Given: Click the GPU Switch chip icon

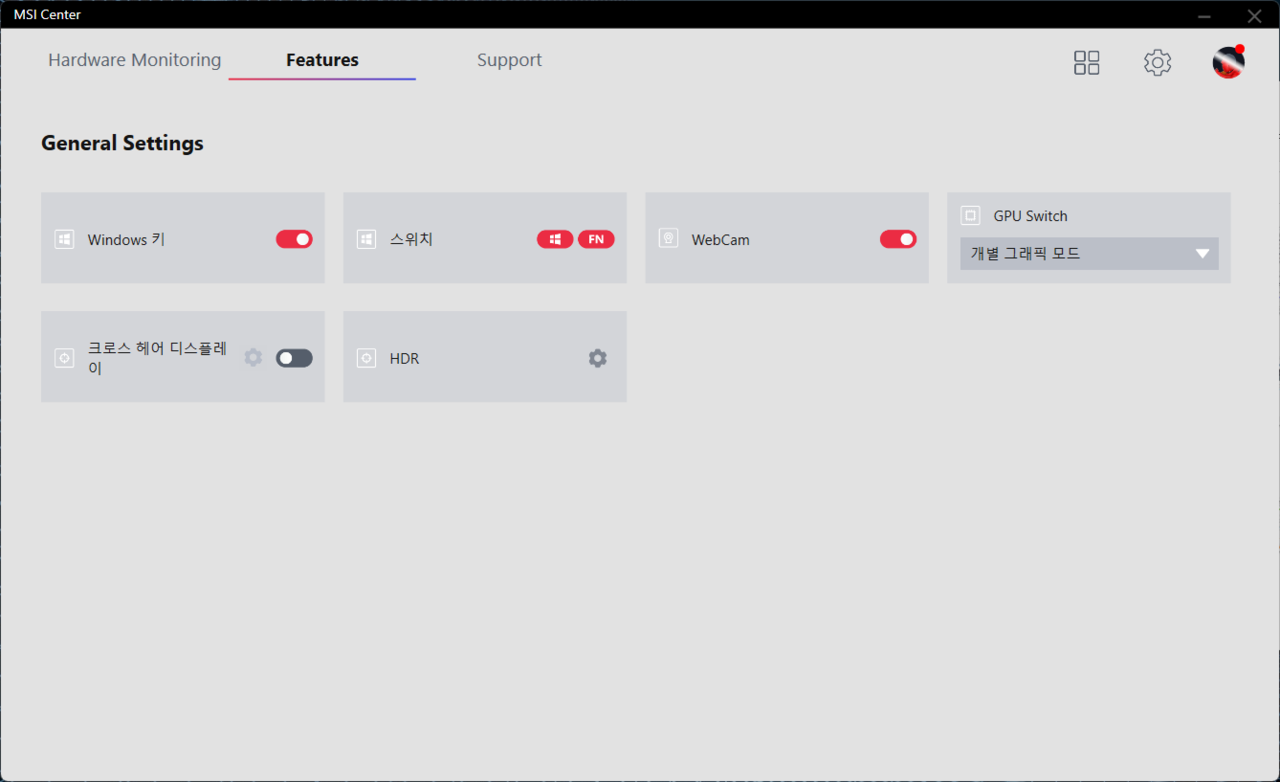Looking at the screenshot, I should coord(970,216).
